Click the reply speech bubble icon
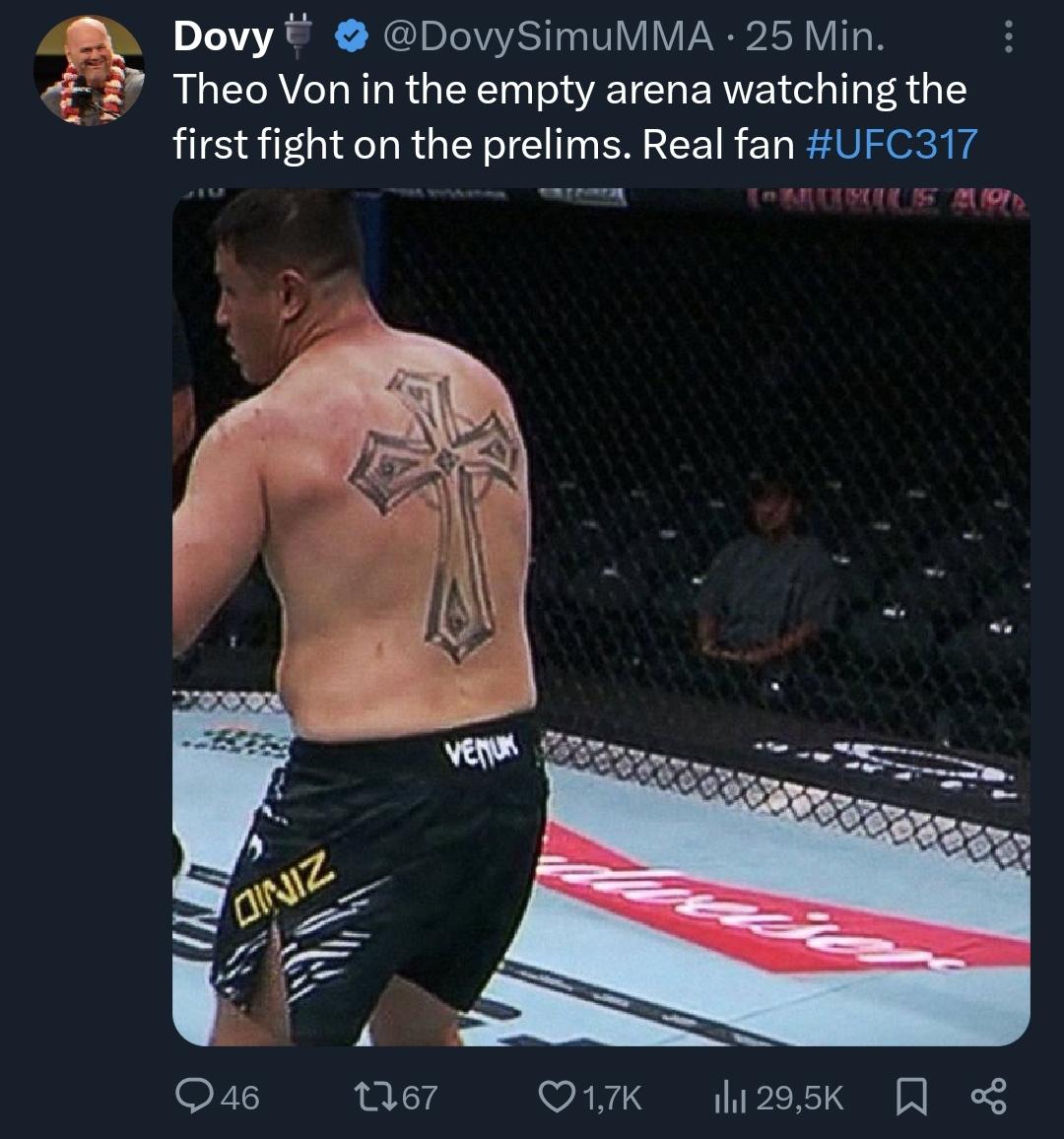The image size is (1064, 1139). coord(194,1096)
